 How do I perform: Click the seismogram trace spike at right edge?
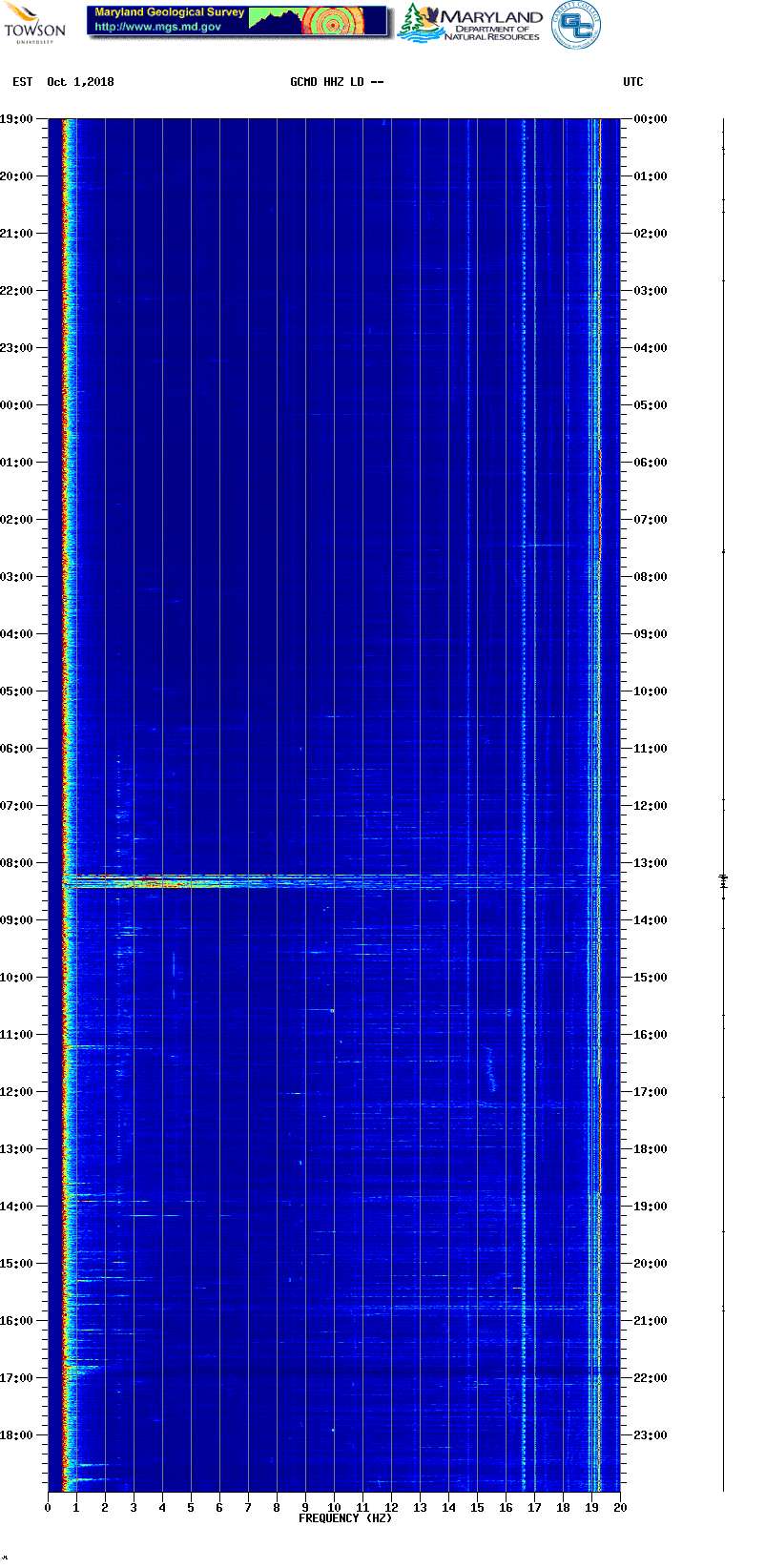tap(723, 880)
